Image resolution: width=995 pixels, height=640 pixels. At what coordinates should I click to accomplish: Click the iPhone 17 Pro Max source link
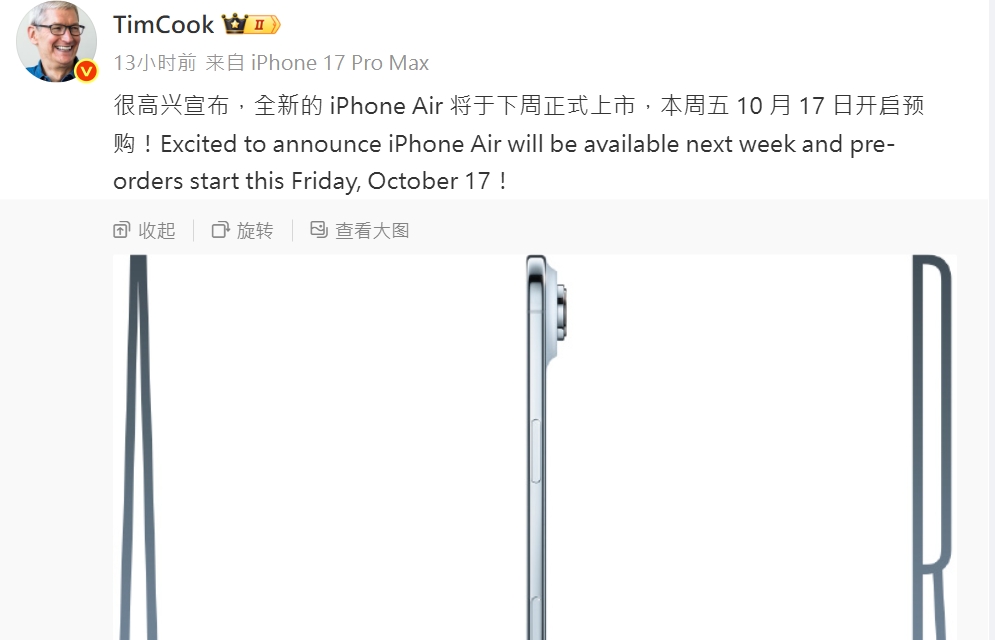point(339,63)
